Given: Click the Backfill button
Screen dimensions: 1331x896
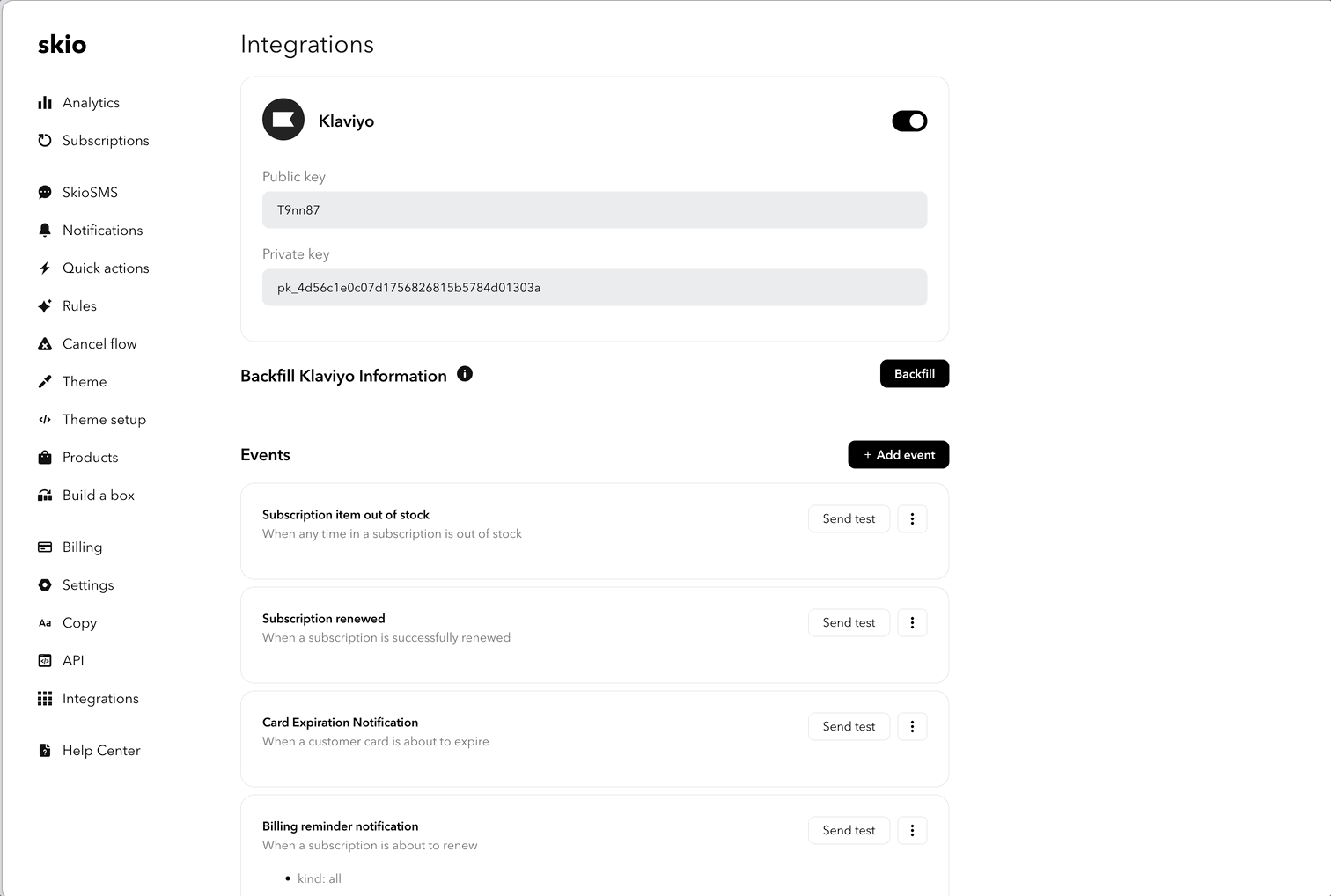Looking at the screenshot, I should coord(915,374).
